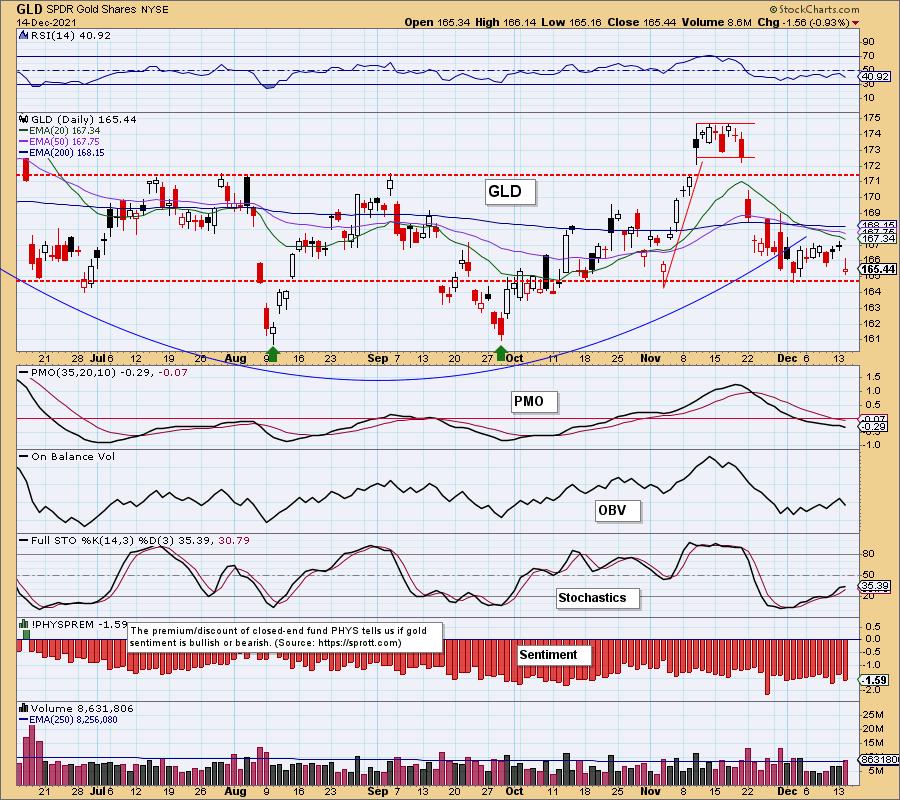The height and width of the screenshot is (800, 900).
Task: Click the Volume 8.6M header value
Action: pos(716,22)
